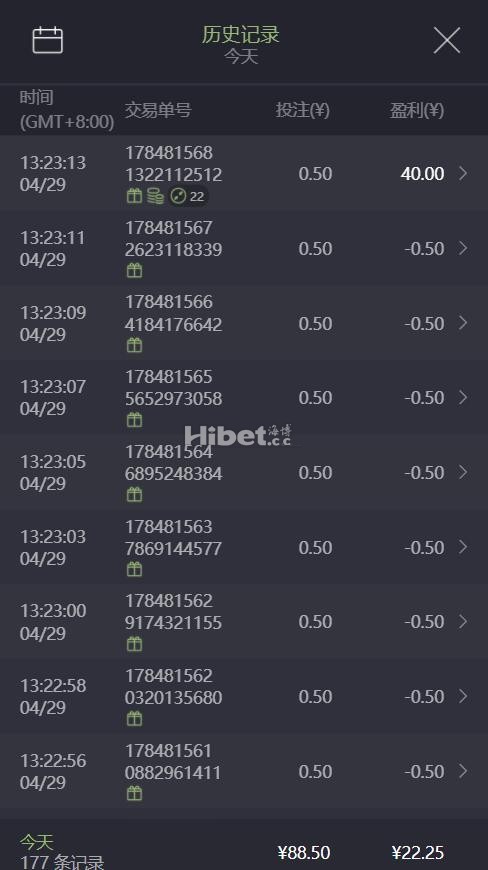Close the history records panel
The image size is (488, 870).
(446, 41)
